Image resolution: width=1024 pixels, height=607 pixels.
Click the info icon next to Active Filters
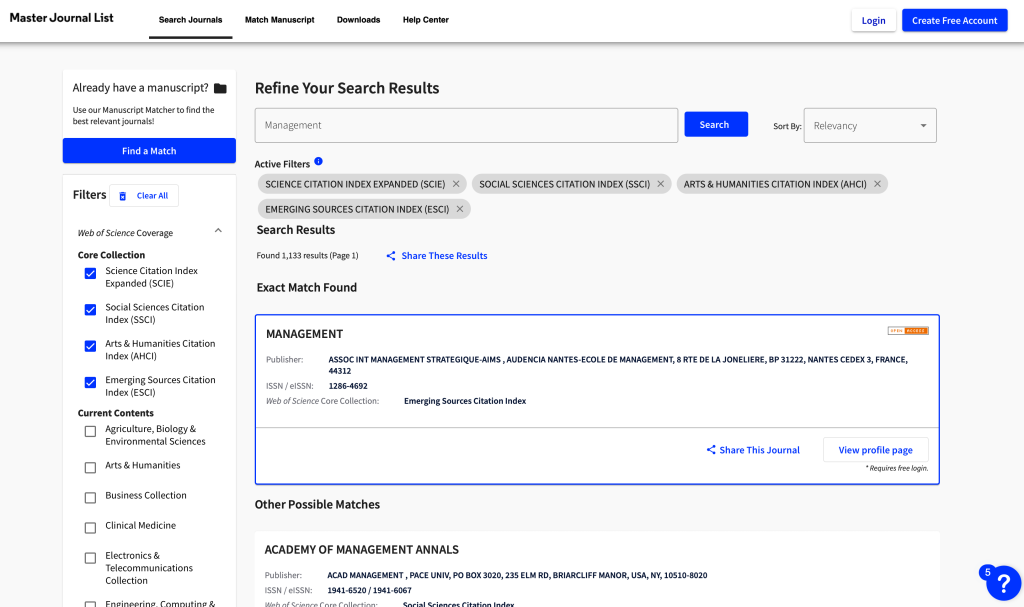click(x=318, y=161)
